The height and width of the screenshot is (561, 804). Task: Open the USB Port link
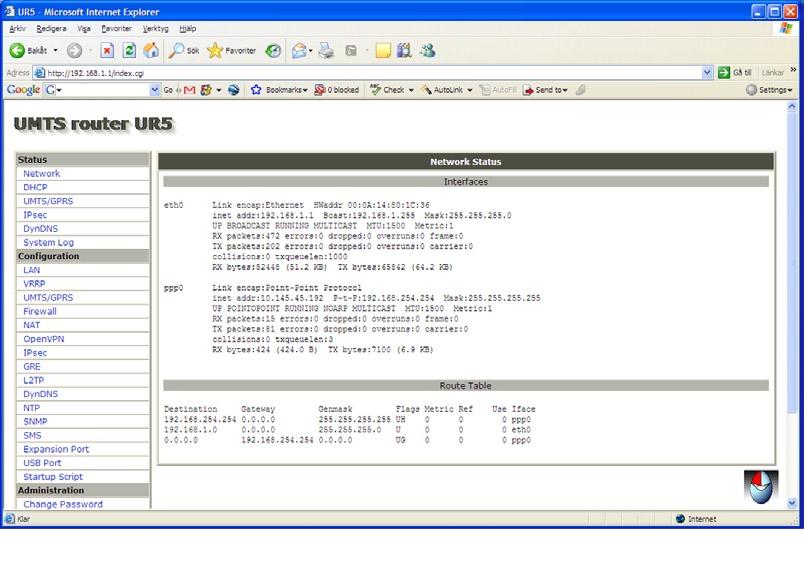coord(42,463)
